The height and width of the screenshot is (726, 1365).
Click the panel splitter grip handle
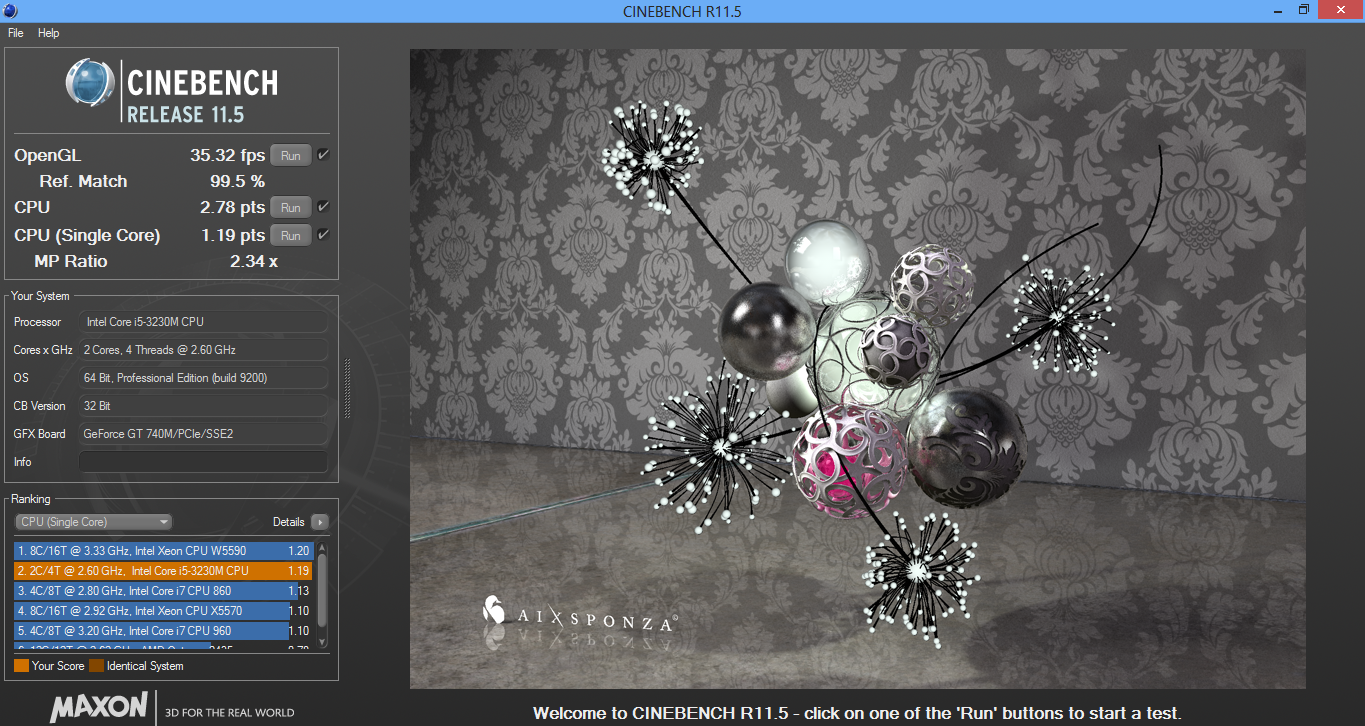pyautogui.click(x=347, y=389)
